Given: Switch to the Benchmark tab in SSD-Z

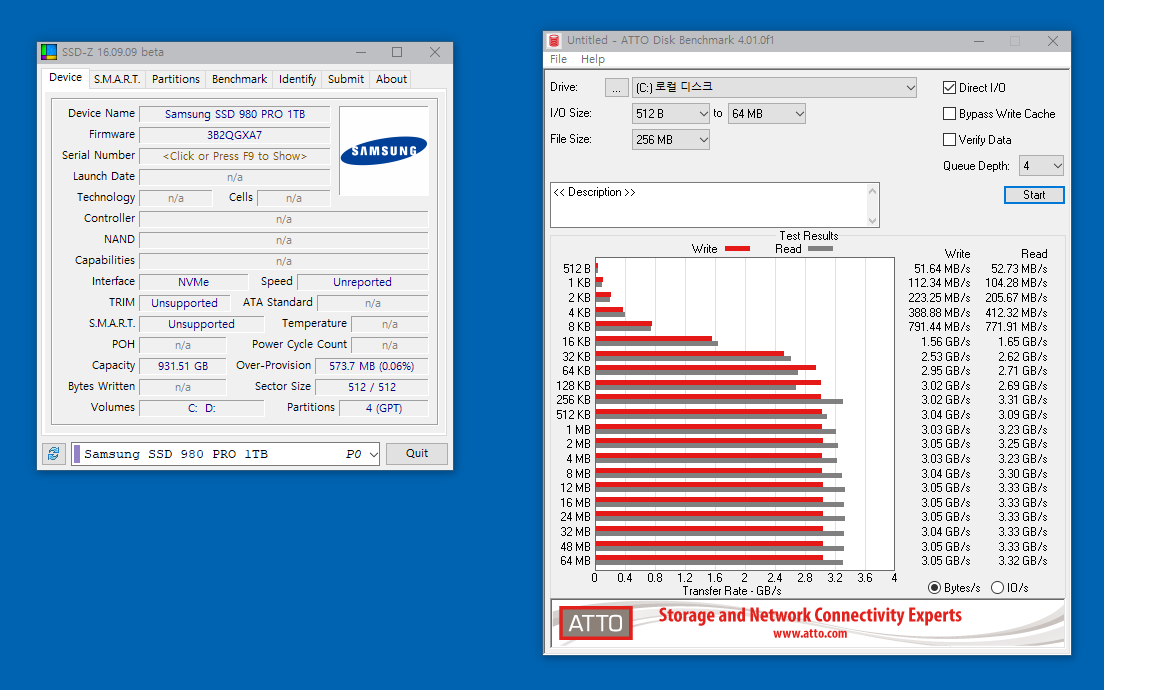Looking at the screenshot, I should [240, 79].
